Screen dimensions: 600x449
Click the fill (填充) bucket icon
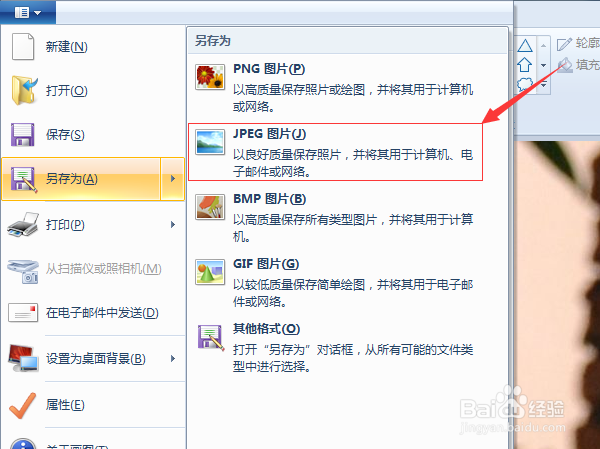coord(564,64)
